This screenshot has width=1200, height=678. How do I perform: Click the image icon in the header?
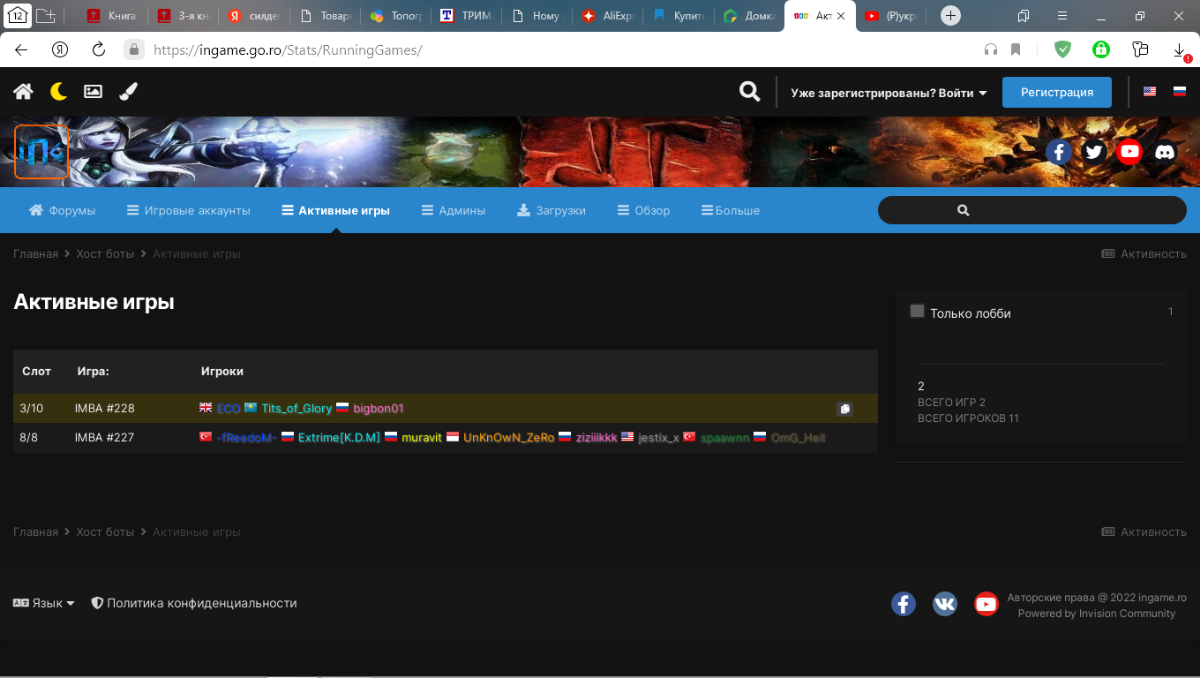[93, 92]
